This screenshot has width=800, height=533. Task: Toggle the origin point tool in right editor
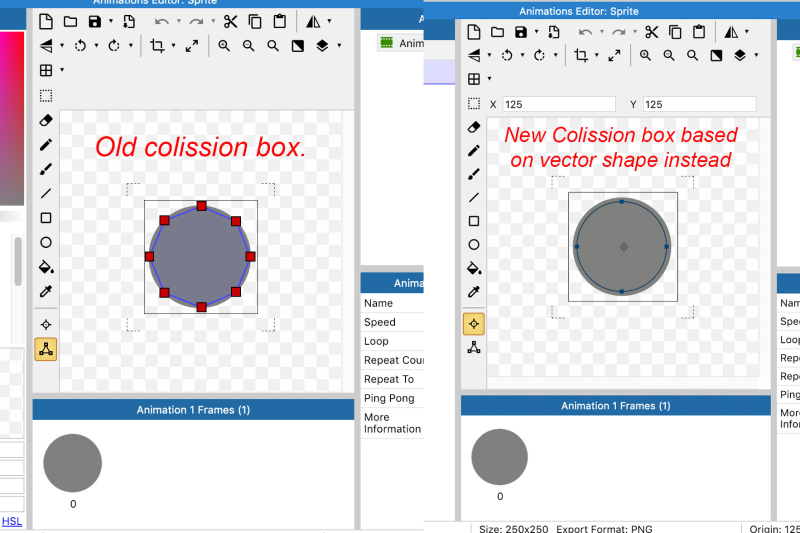[x=474, y=323]
